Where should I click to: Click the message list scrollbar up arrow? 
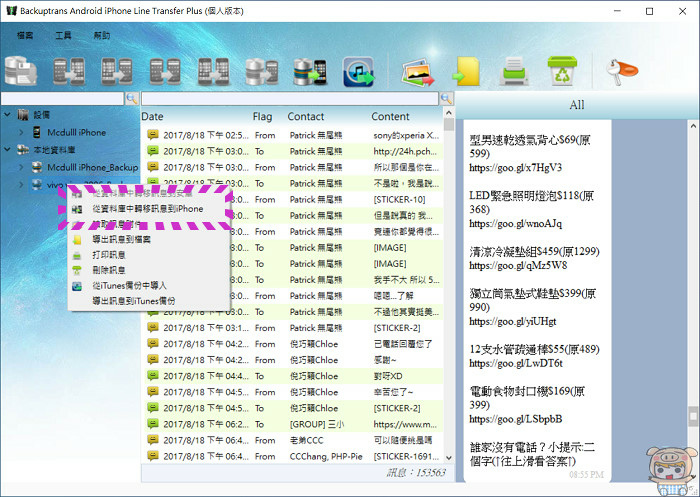coord(449,112)
